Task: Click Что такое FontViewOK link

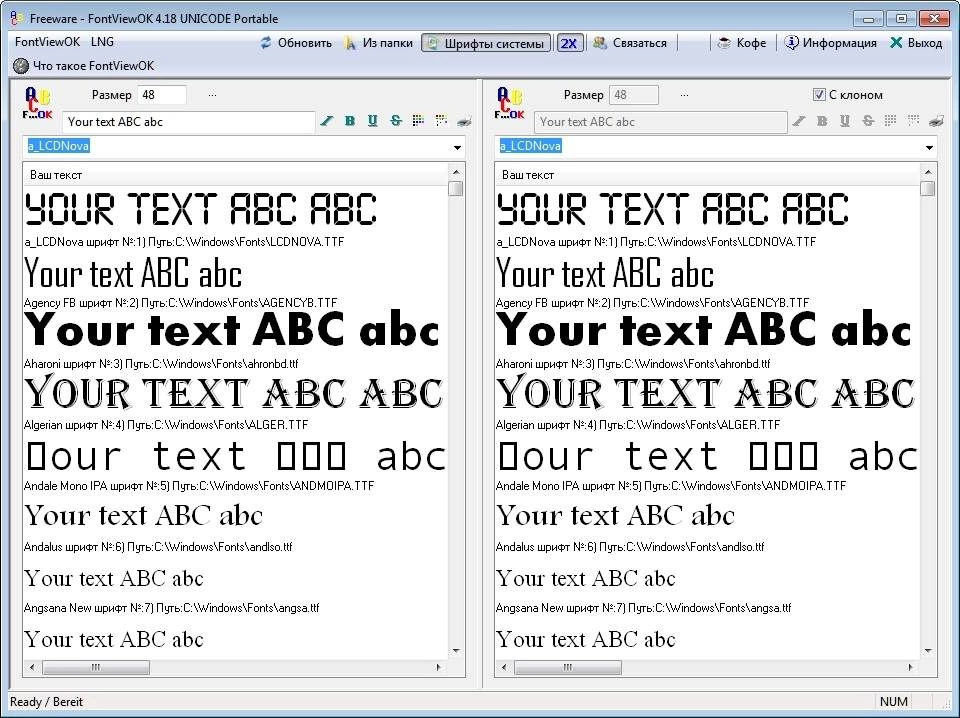Action: click(x=84, y=65)
